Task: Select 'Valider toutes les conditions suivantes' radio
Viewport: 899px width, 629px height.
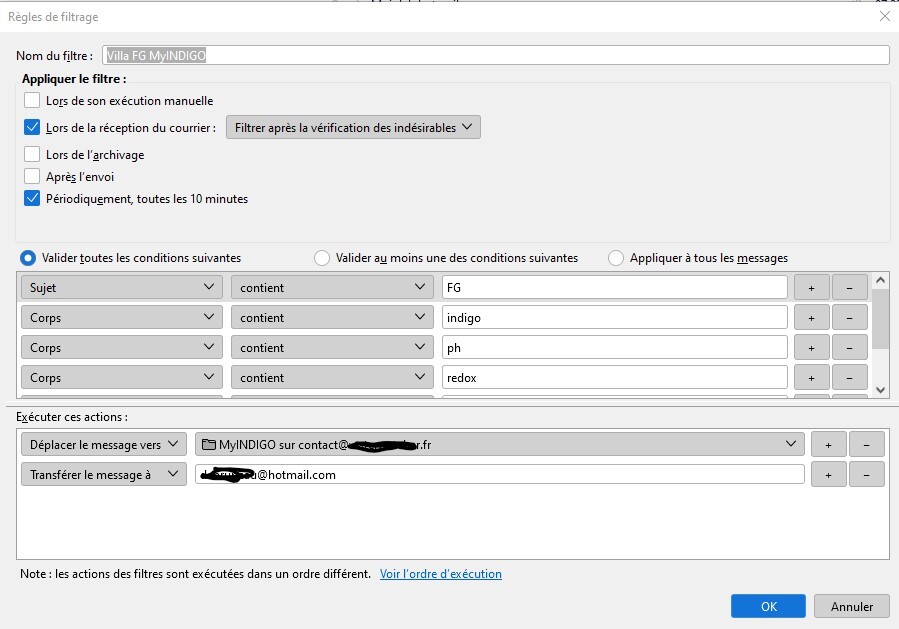Action: (x=28, y=258)
